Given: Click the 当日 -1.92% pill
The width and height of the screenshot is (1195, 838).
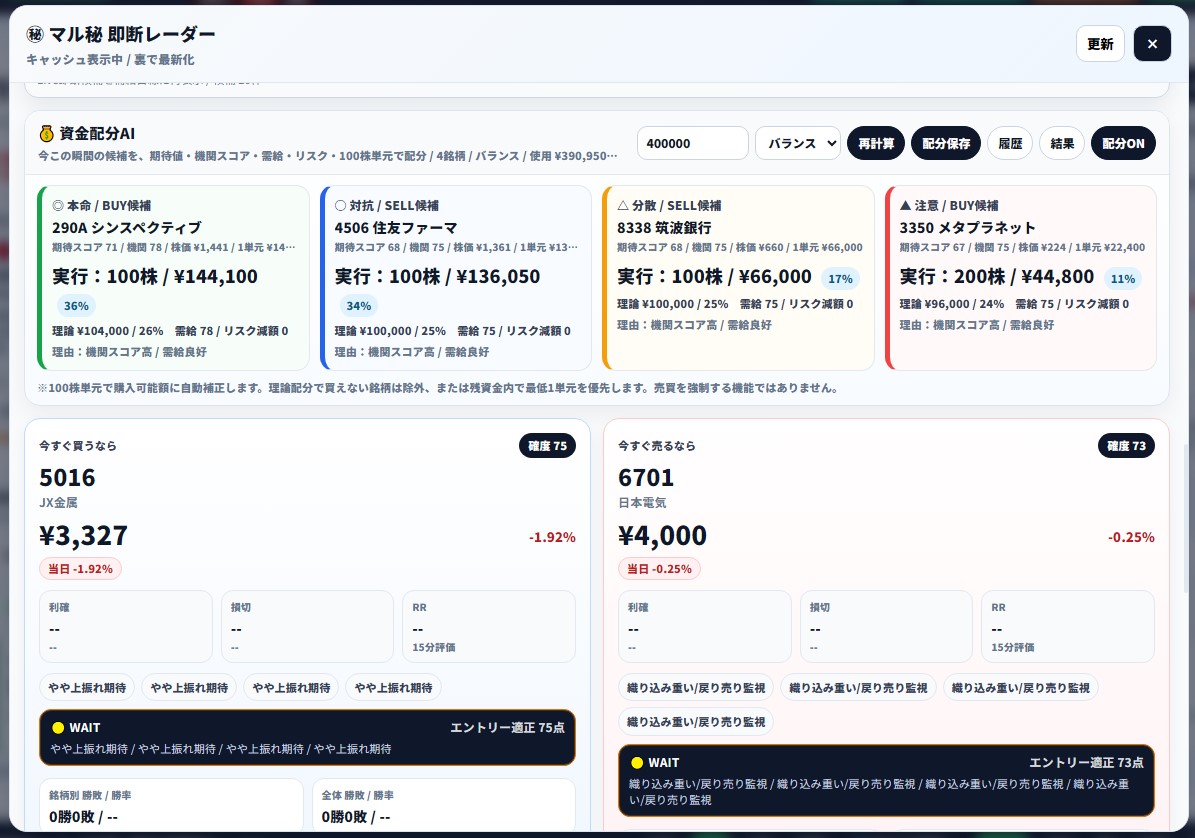Looking at the screenshot, I should [80, 568].
